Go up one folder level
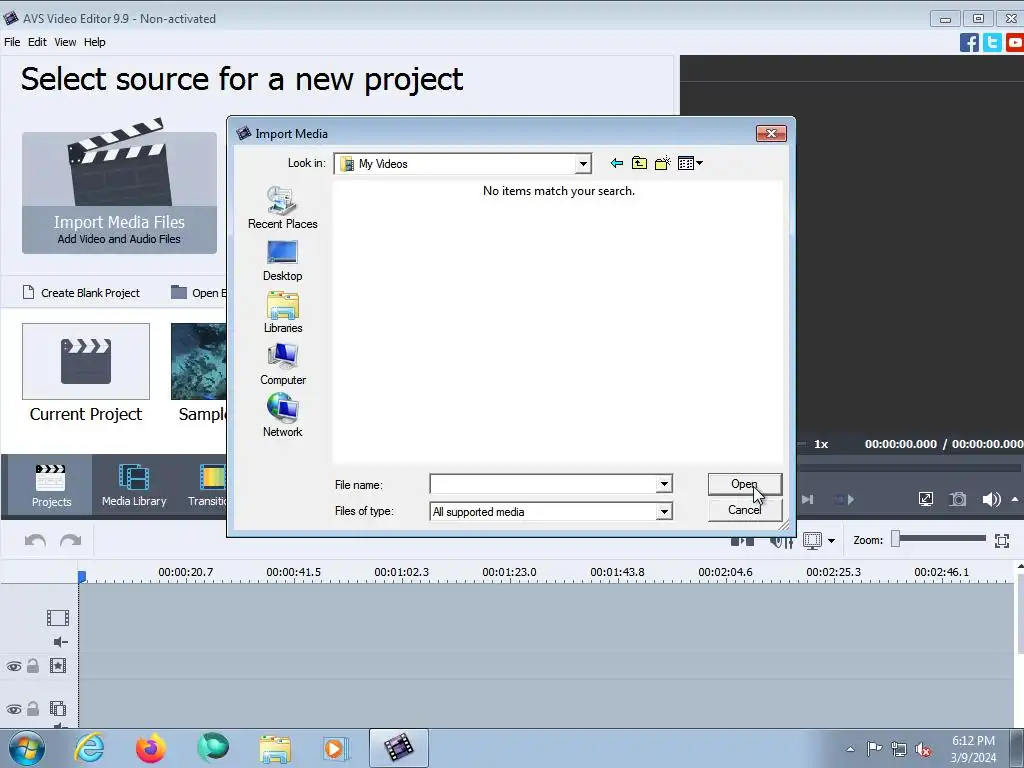This screenshot has width=1024, height=768. pos(639,163)
